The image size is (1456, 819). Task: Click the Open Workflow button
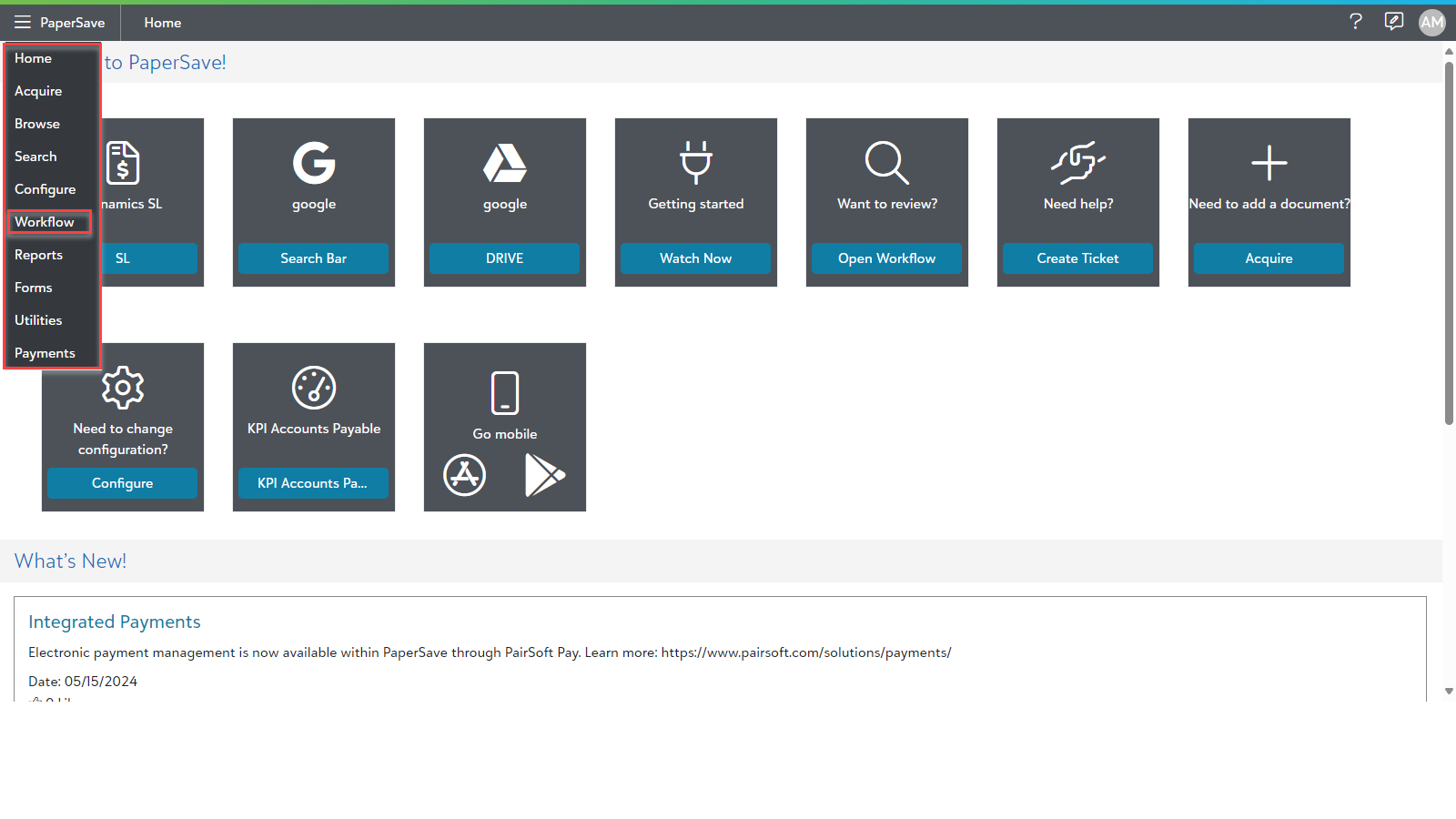pyautogui.click(x=886, y=258)
